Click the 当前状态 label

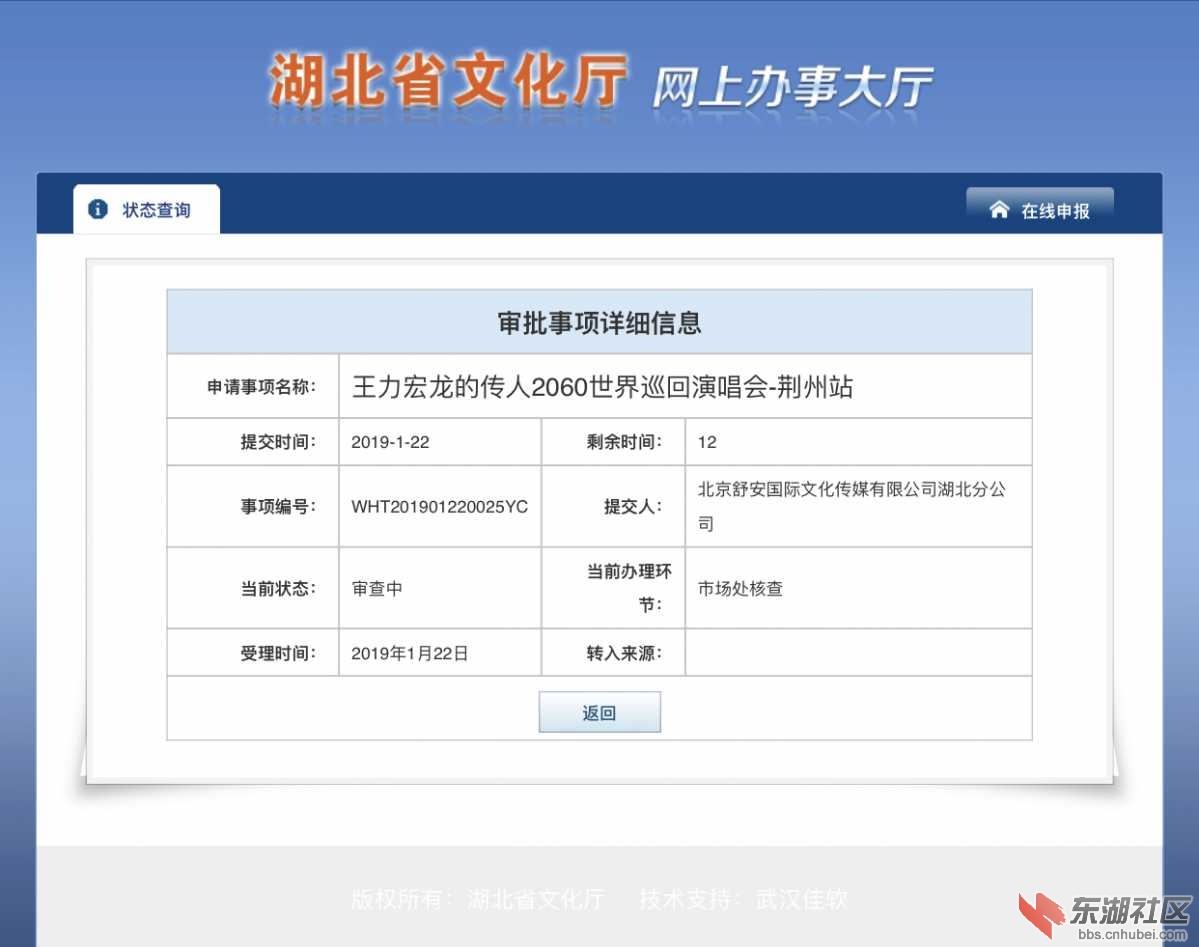pyautogui.click(x=278, y=588)
